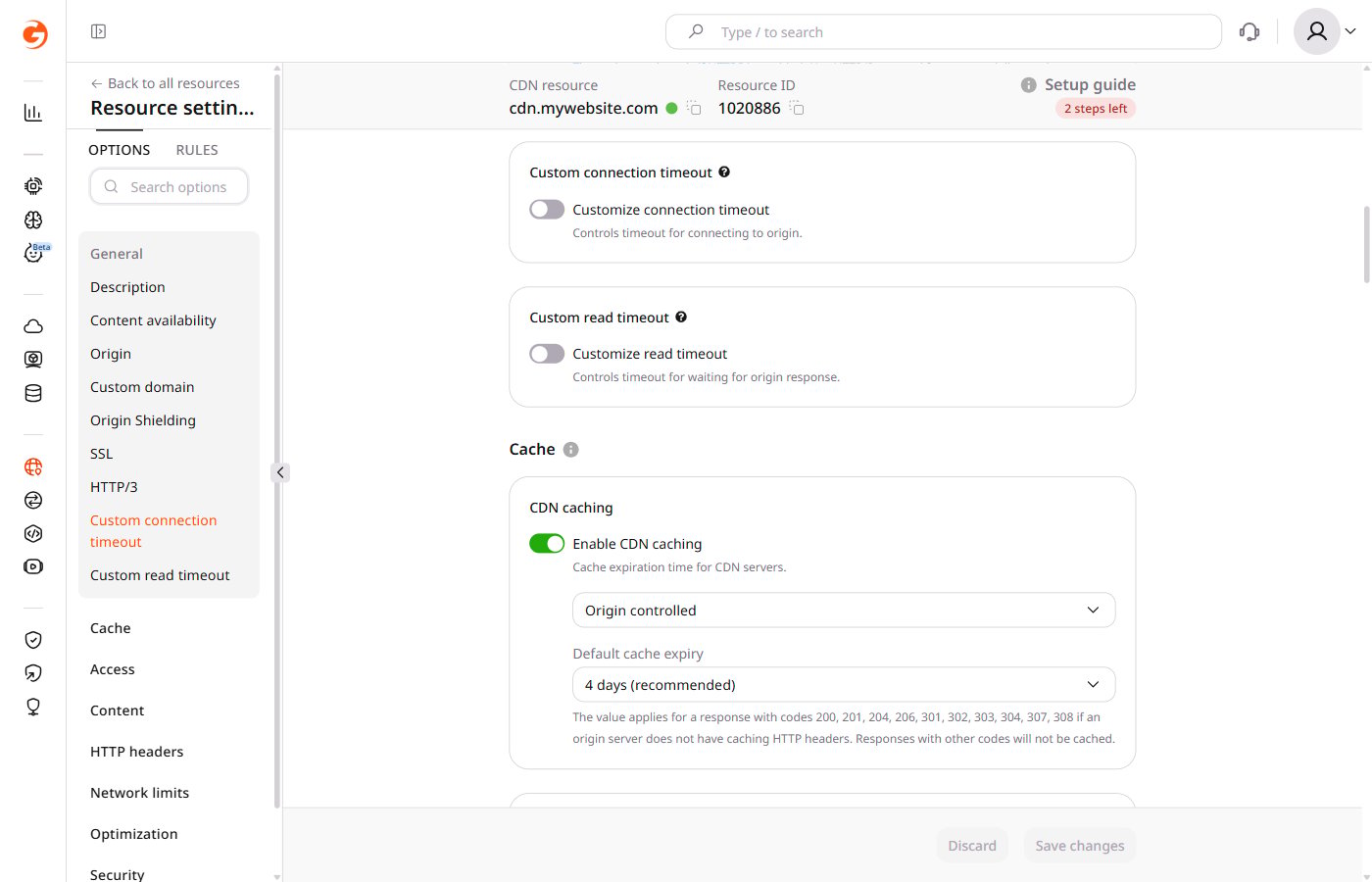Screen dimensions: 1372x882
Task: Open the user profile avatar
Action: pyautogui.click(x=1317, y=31)
